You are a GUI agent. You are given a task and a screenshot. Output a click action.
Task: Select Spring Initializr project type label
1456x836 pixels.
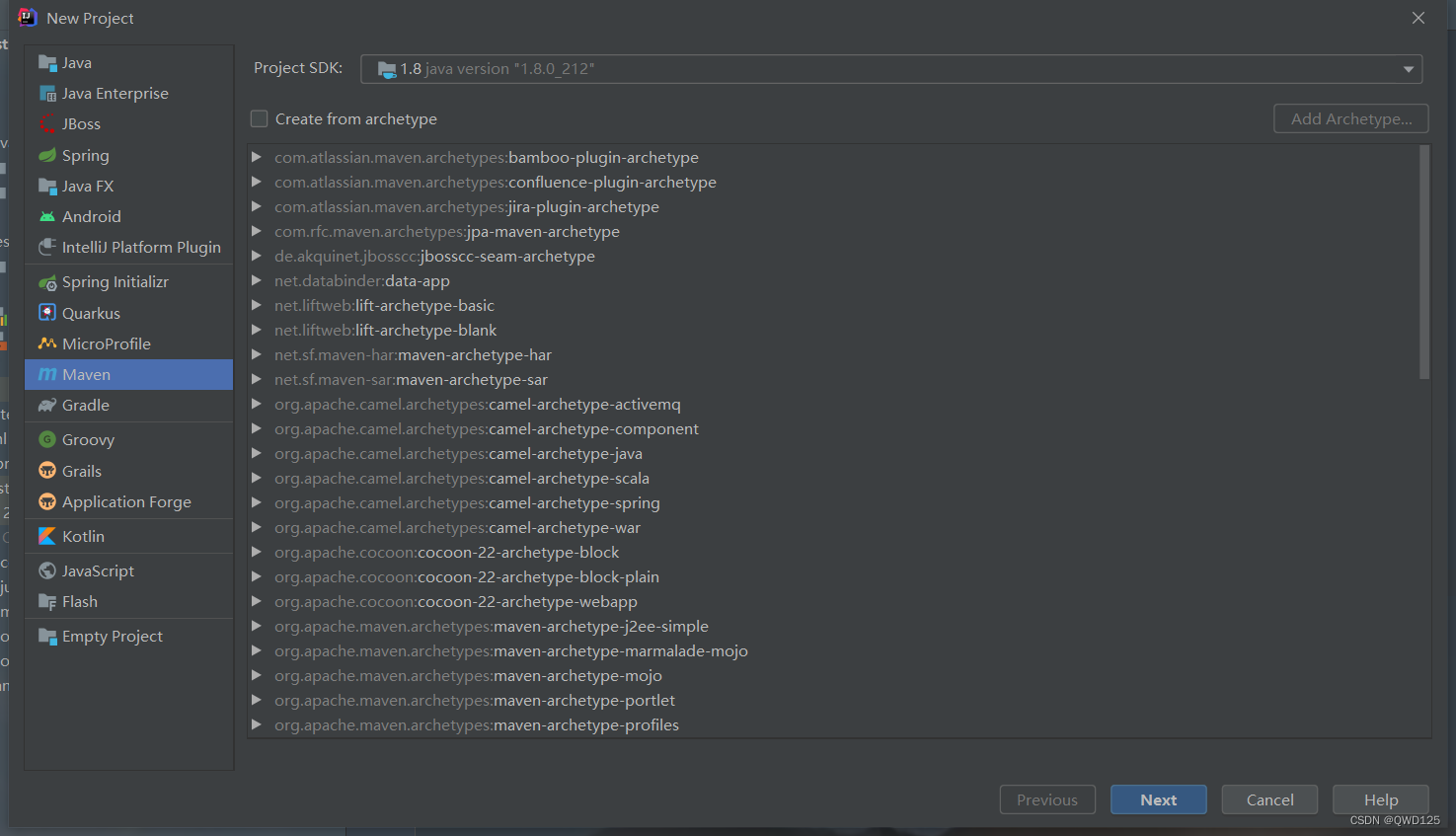point(115,282)
